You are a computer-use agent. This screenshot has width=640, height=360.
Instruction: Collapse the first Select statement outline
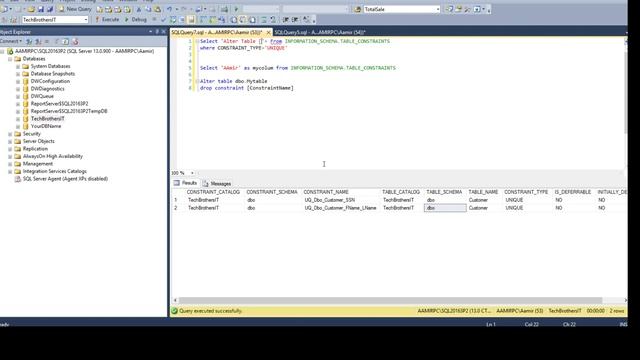(x=197, y=41)
